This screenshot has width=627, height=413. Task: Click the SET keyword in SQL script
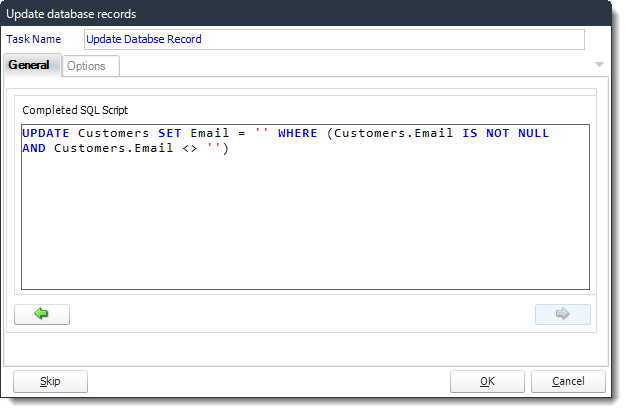(x=171, y=134)
